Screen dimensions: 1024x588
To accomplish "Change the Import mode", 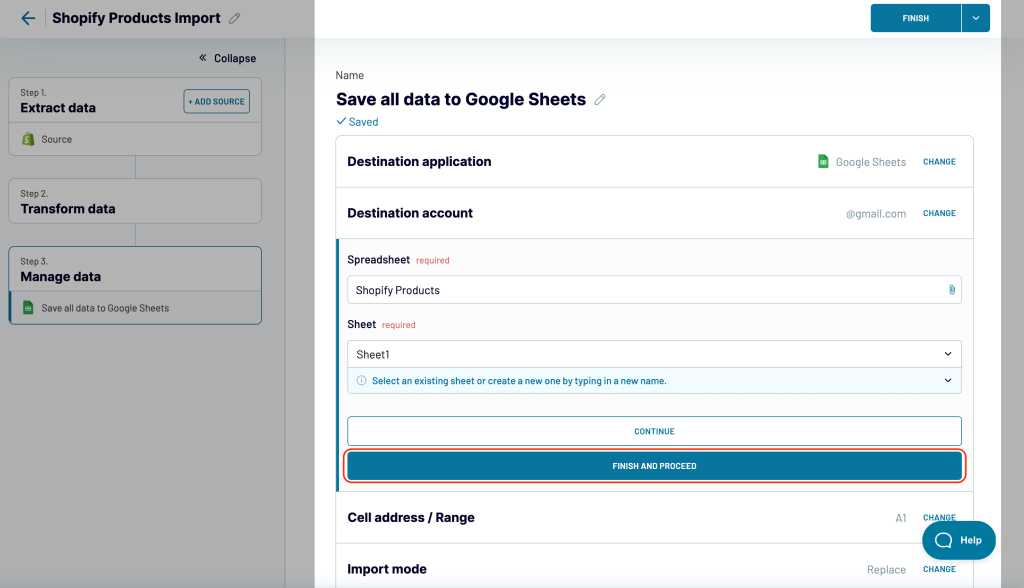I will (939, 569).
